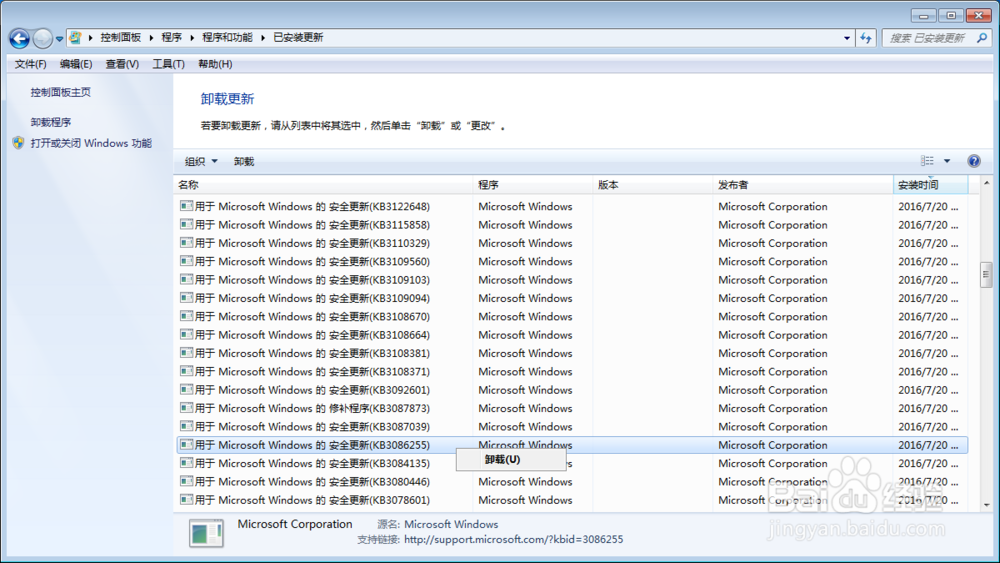Expand the 组织 dropdown menu
Viewport: 1000px width, 563px height.
pos(201,161)
